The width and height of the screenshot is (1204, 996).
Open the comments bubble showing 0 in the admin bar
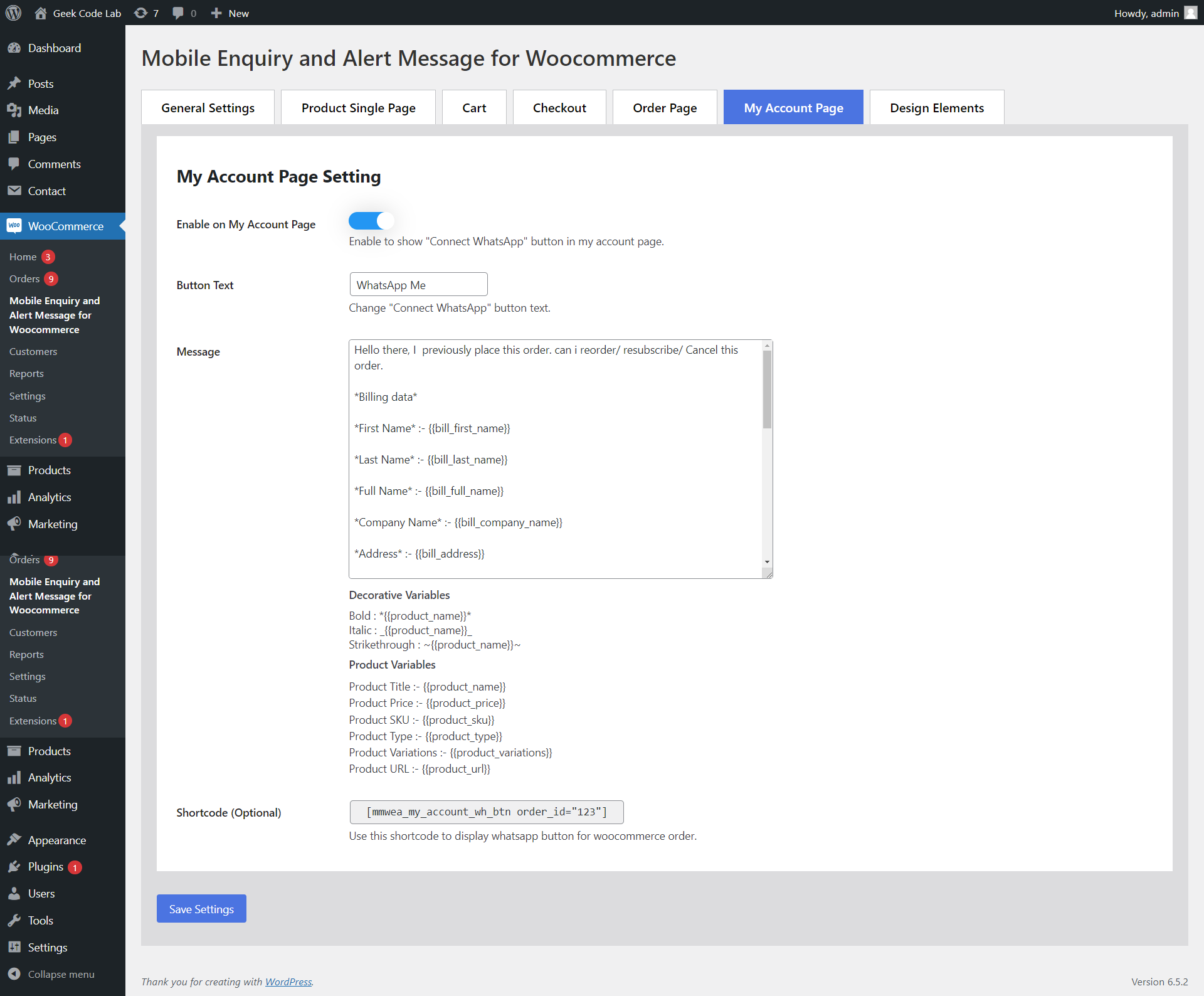pos(178,13)
